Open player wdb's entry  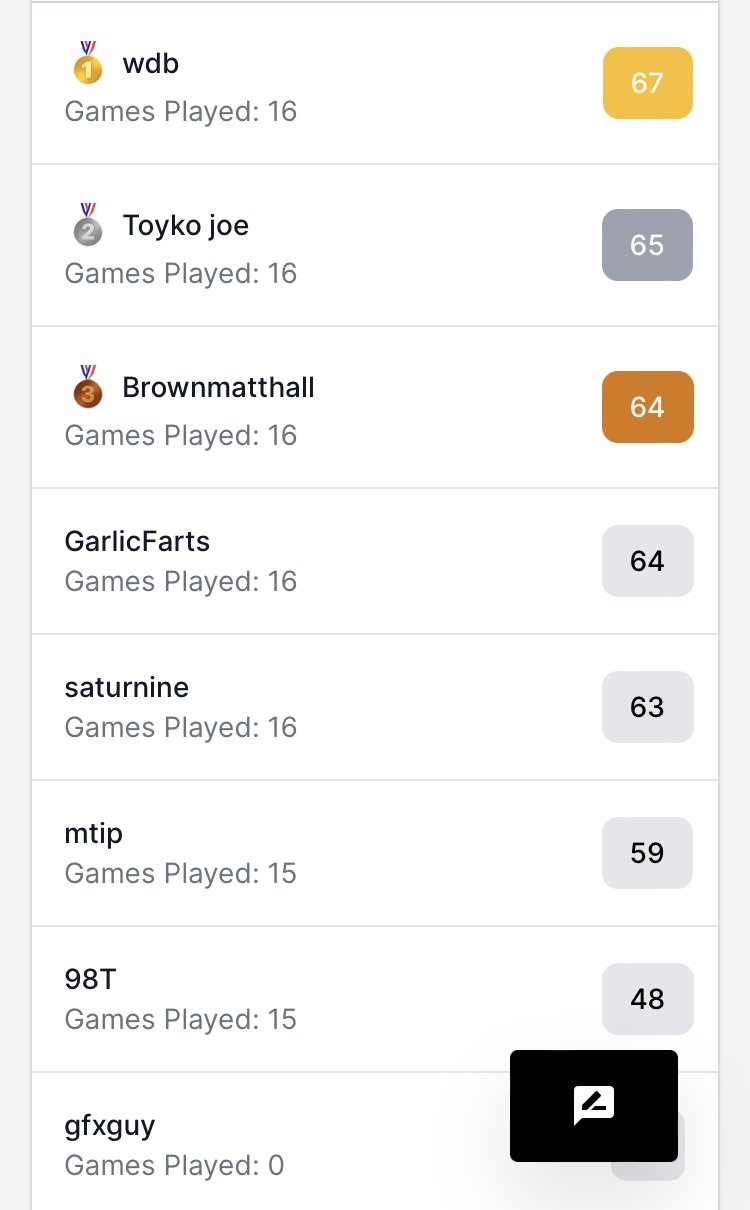click(x=375, y=83)
